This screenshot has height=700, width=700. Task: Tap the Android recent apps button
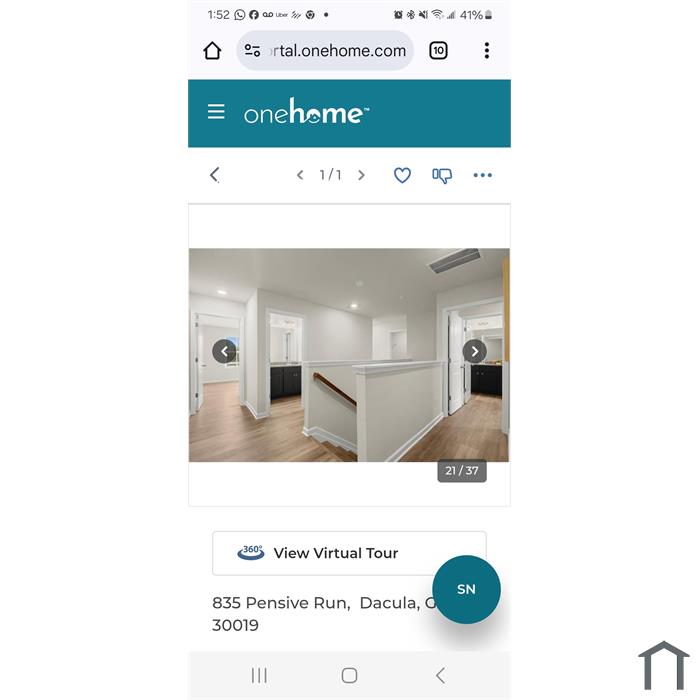tap(259, 675)
